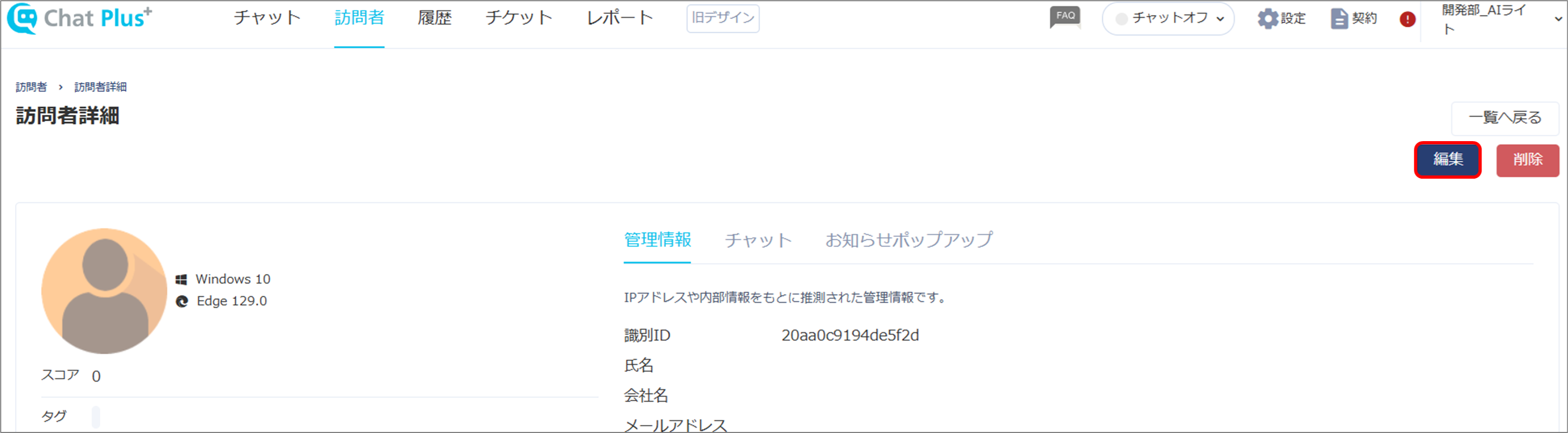
Task: Click the Edge browser icon
Action: (x=182, y=301)
